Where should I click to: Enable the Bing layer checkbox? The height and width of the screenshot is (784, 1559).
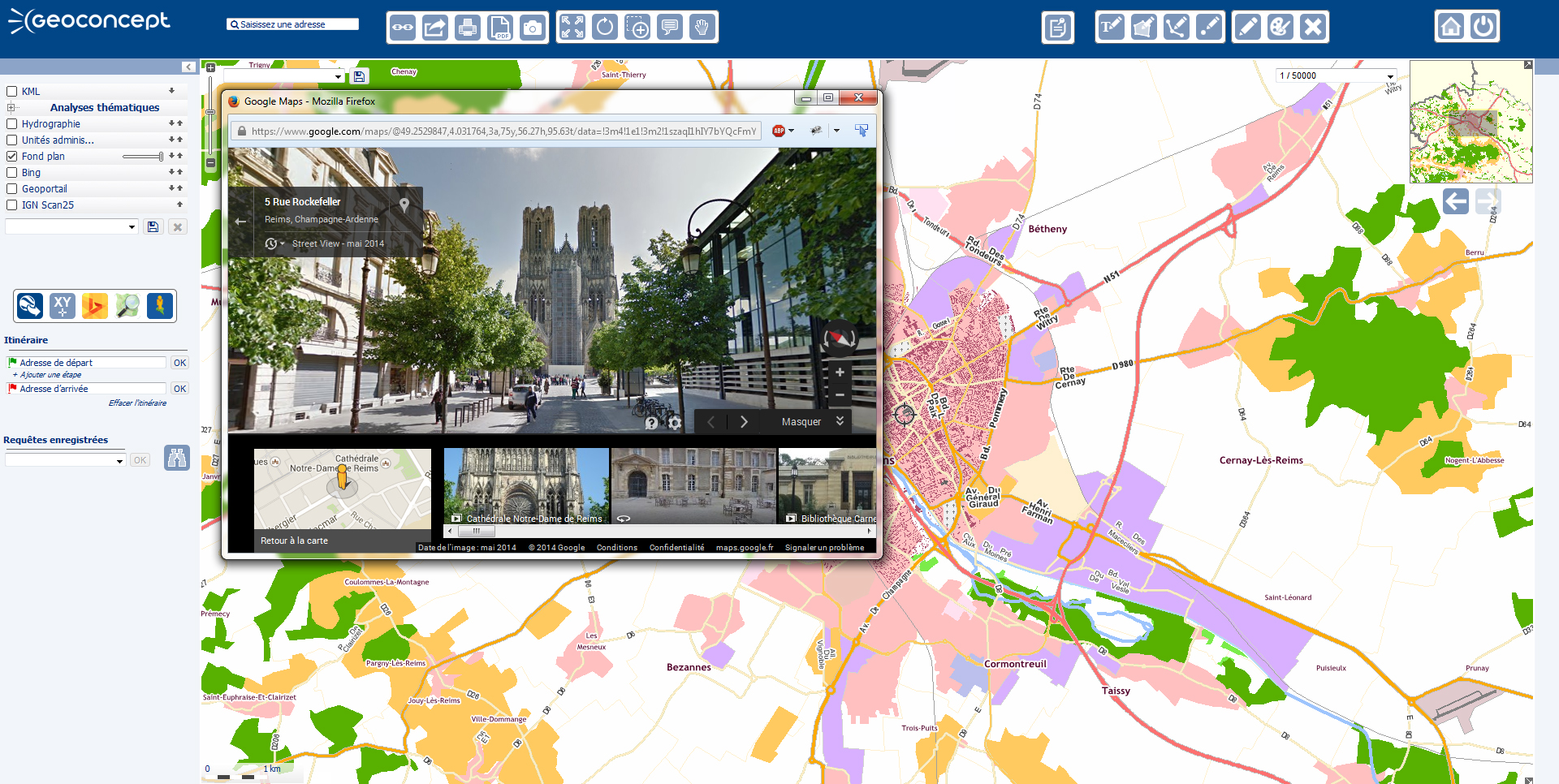coord(12,173)
